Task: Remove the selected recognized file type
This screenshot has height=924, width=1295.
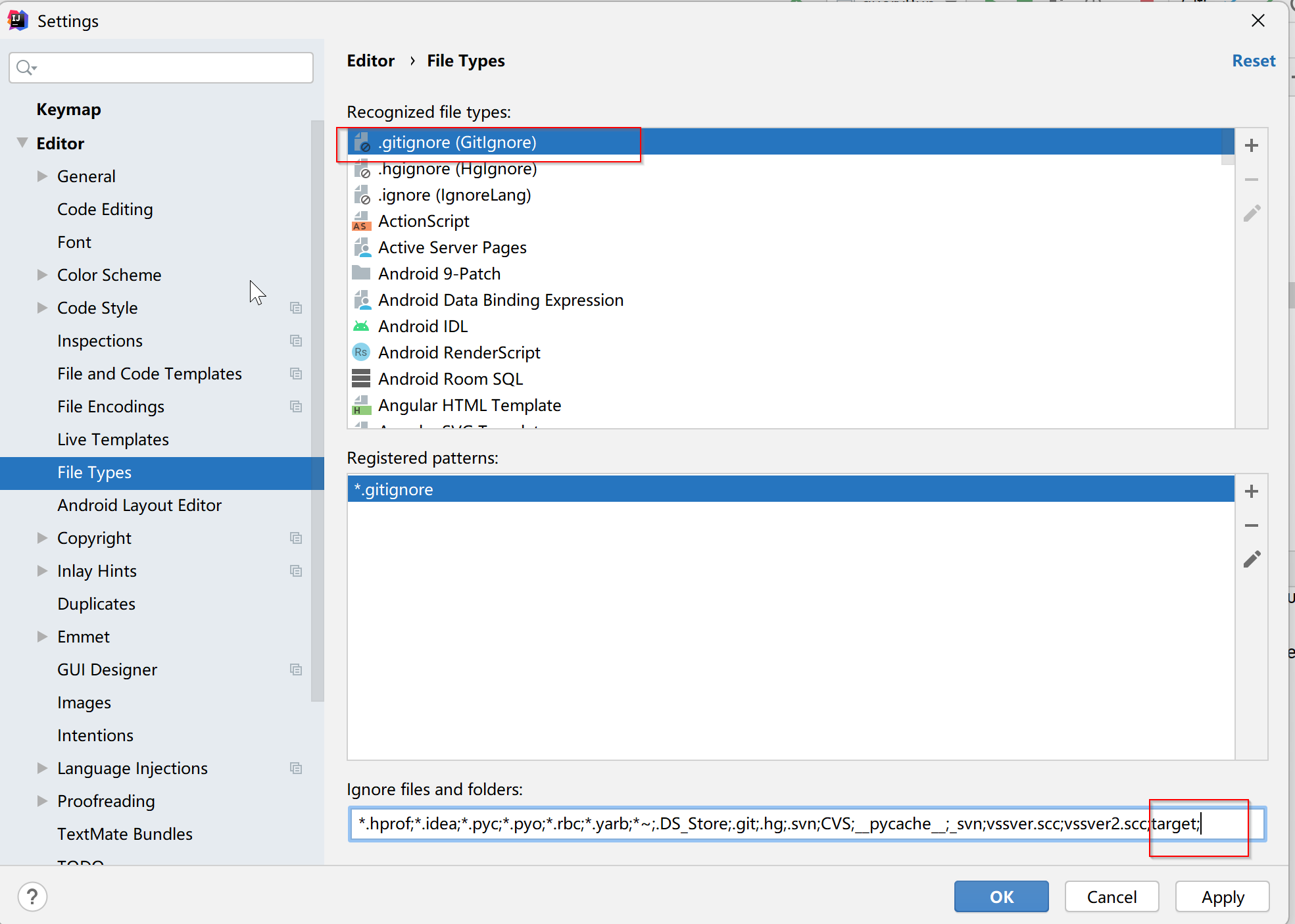Action: (1252, 179)
